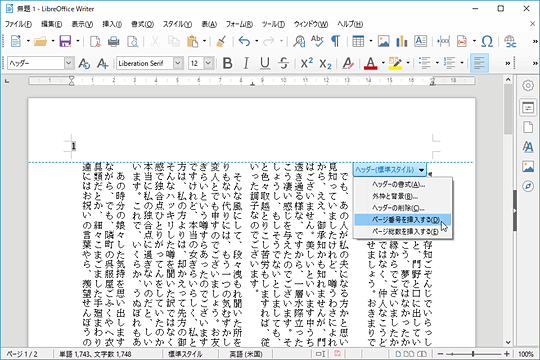Open sidebar Properties panel icon

click(528, 108)
